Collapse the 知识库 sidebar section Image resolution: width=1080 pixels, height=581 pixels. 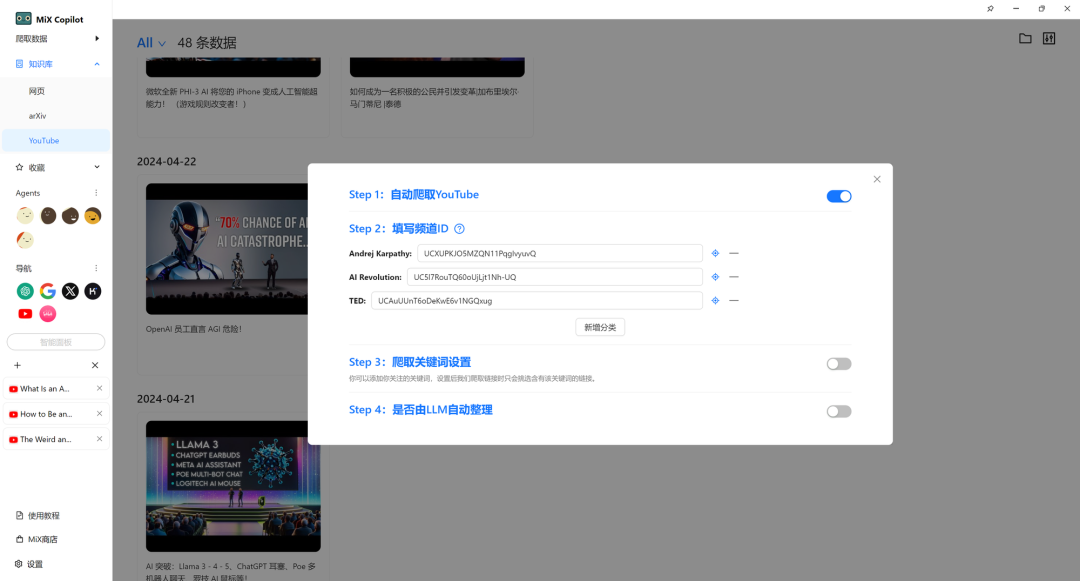pyautogui.click(x=56, y=64)
